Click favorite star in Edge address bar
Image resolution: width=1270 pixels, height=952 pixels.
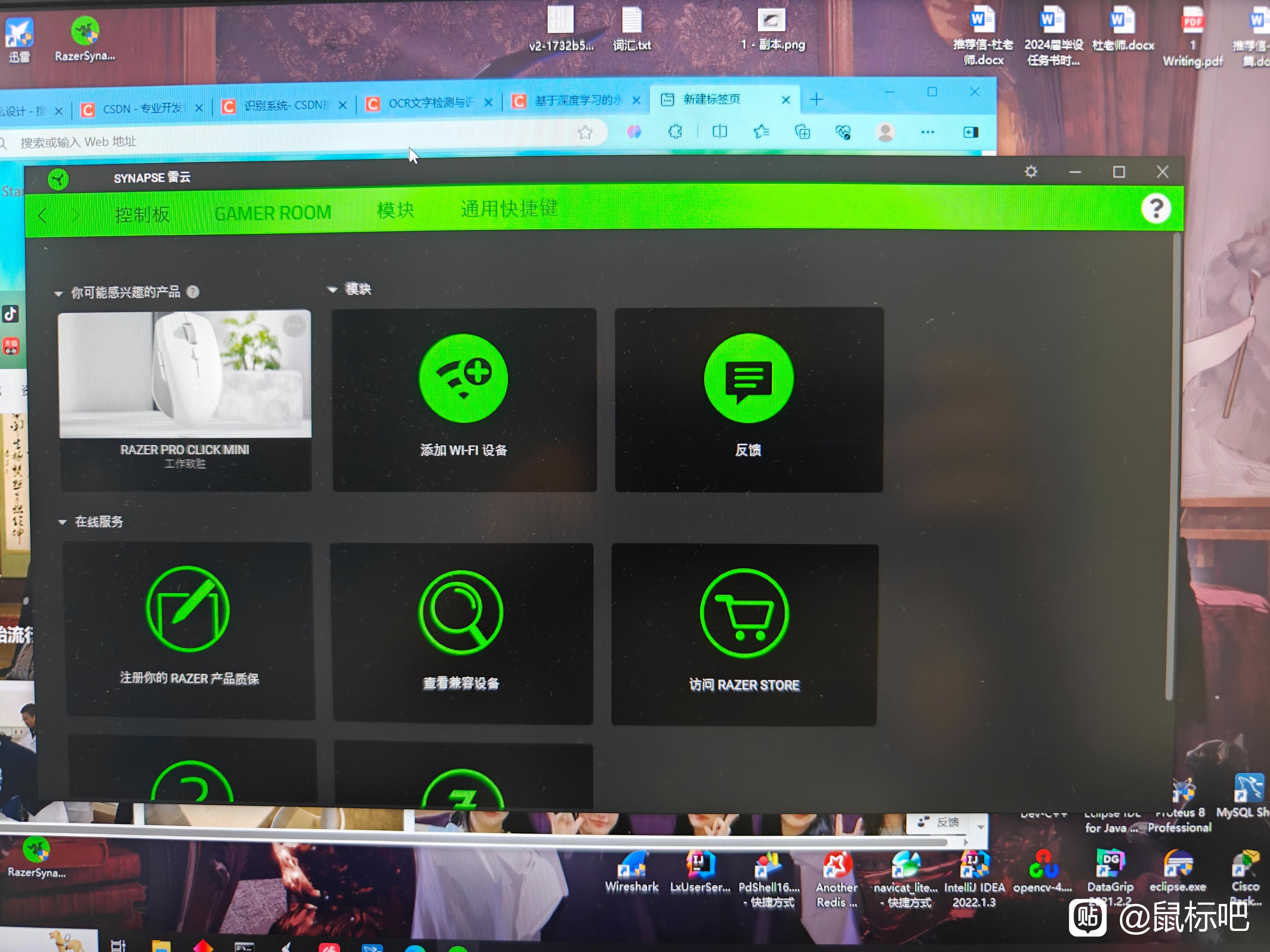coord(585,133)
